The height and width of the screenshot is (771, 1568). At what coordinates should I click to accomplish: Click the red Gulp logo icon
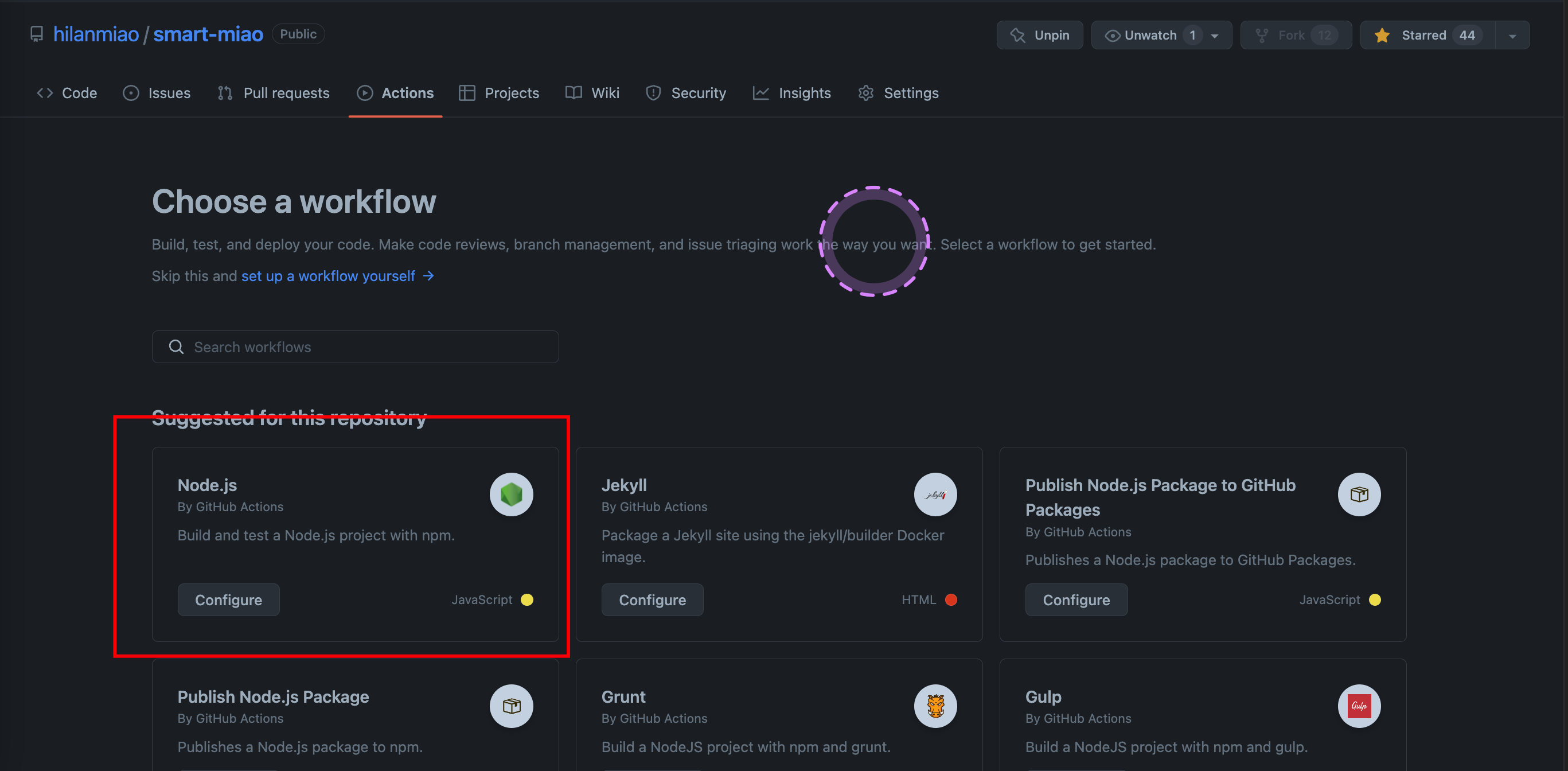point(1359,706)
